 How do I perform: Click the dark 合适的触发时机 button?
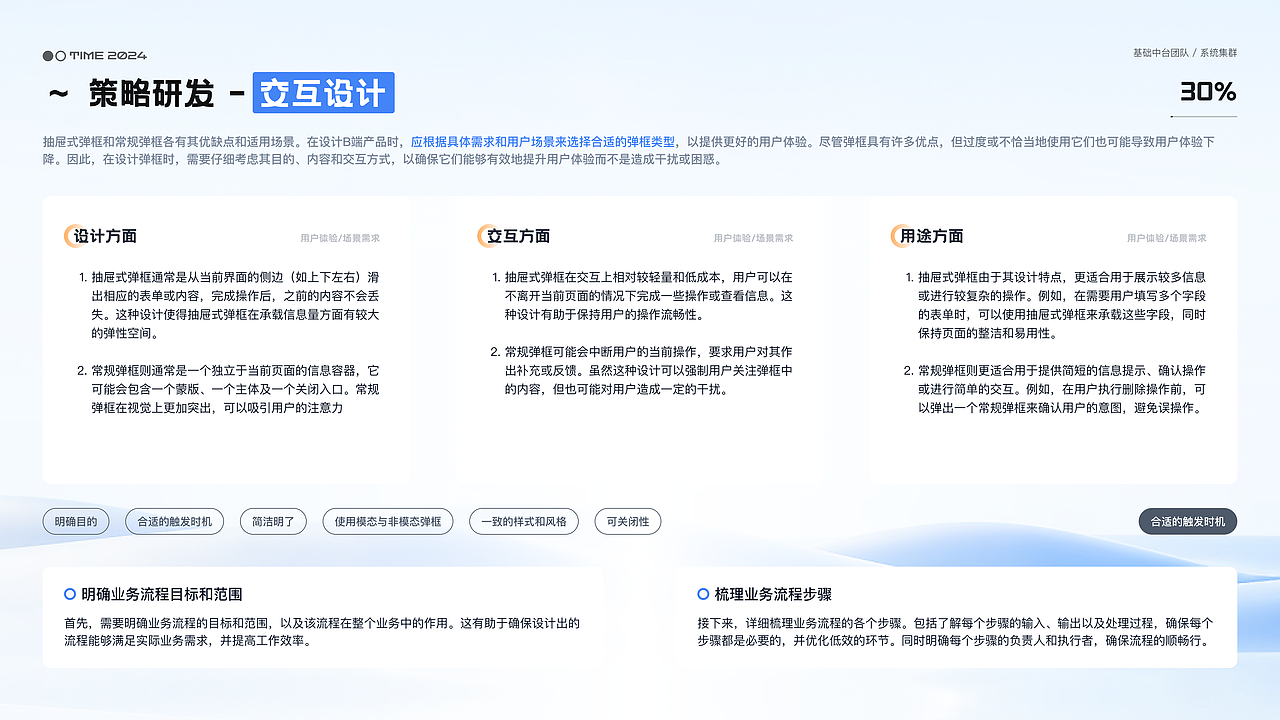(1188, 521)
